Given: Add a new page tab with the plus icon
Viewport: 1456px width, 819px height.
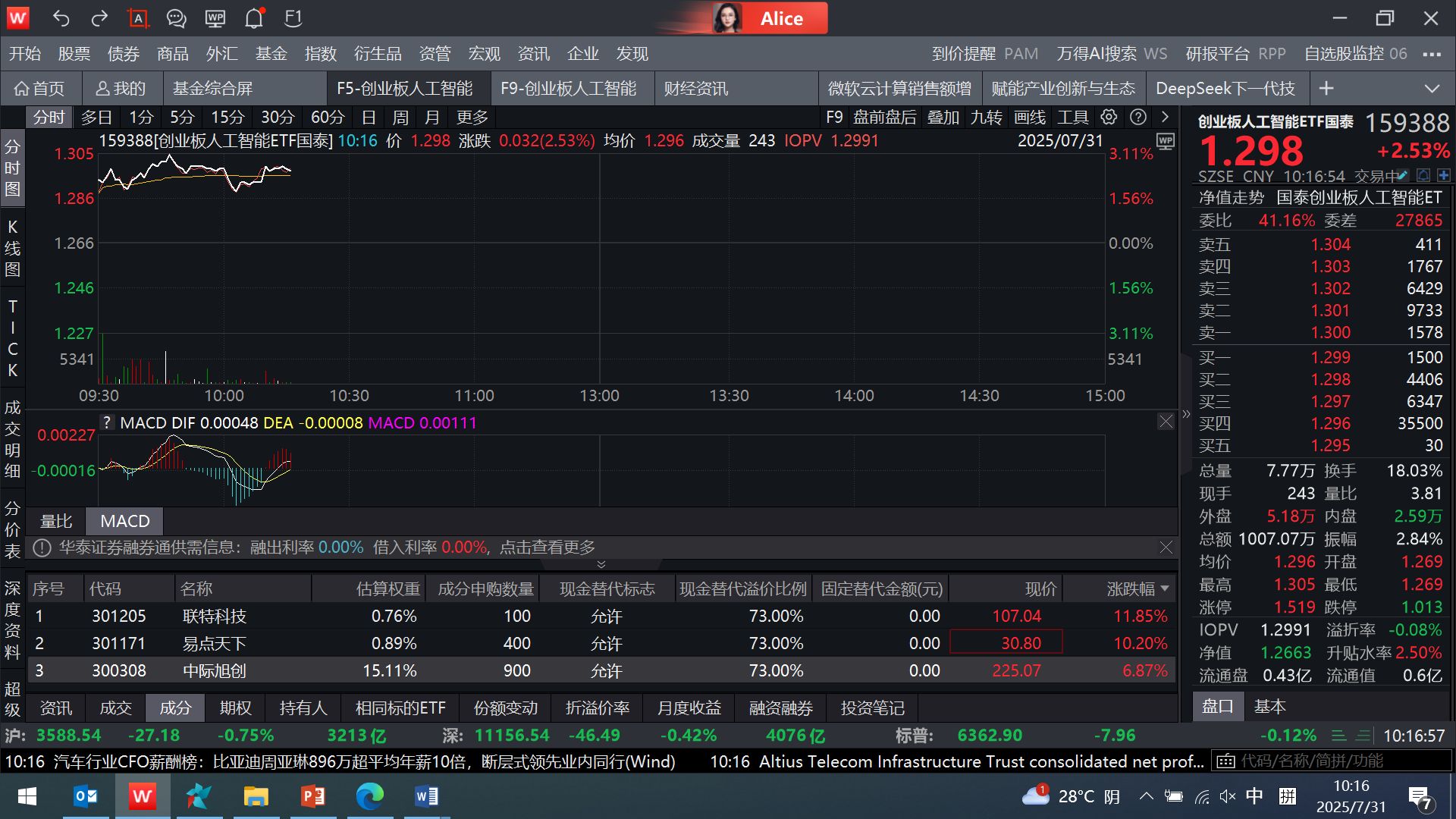Looking at the screenshot, I should 1326,89.
